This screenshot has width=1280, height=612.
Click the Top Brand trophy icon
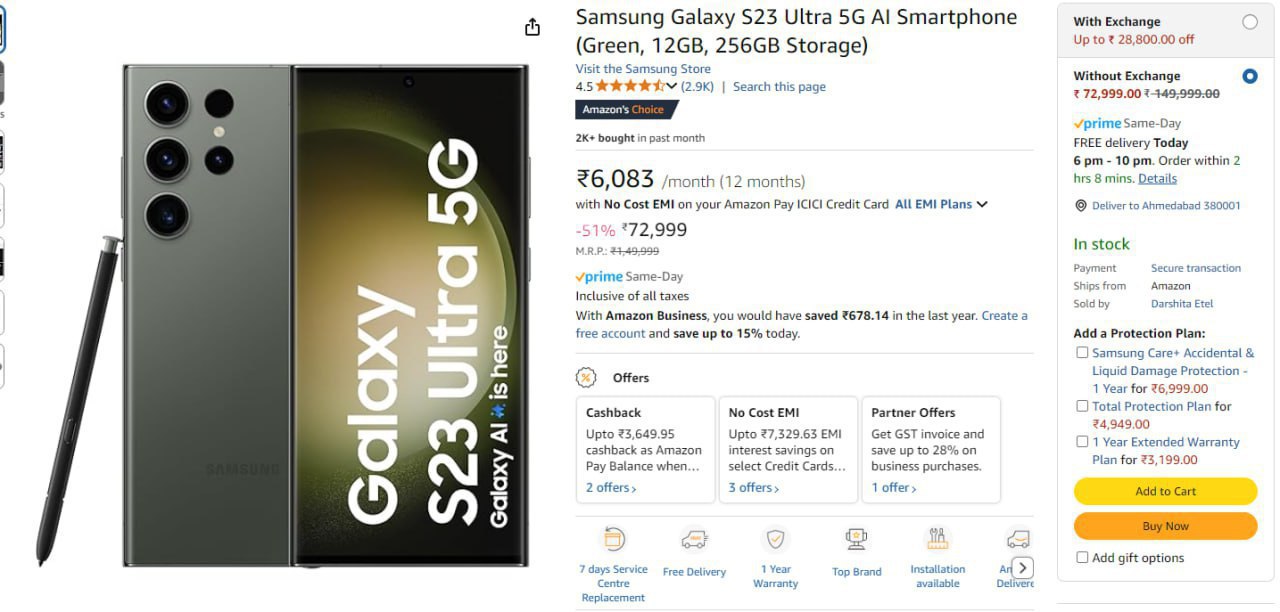click(856, 540)
